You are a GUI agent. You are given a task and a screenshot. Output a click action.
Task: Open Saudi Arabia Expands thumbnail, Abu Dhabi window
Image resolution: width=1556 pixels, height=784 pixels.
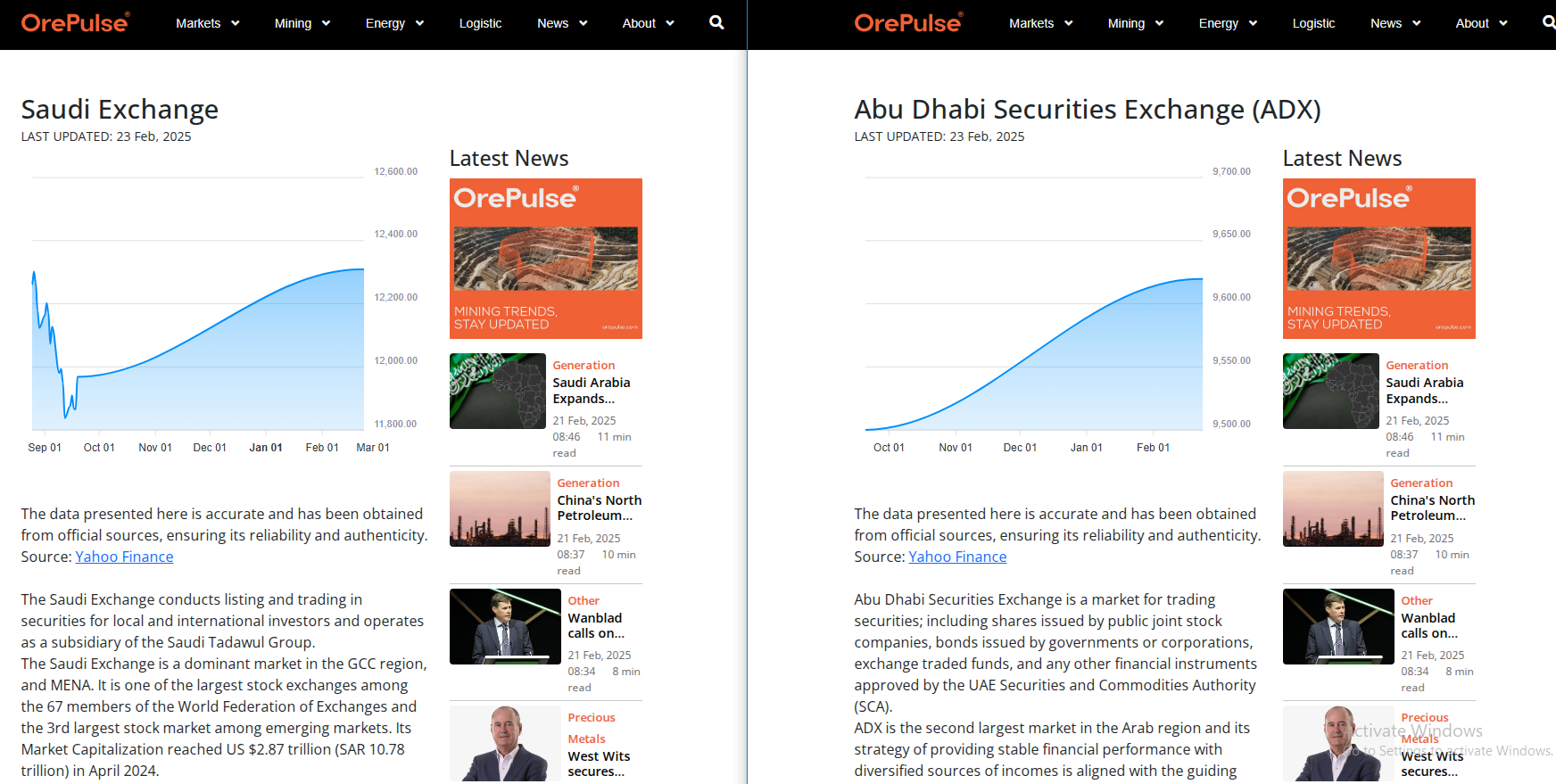[x=1331, y=391]
